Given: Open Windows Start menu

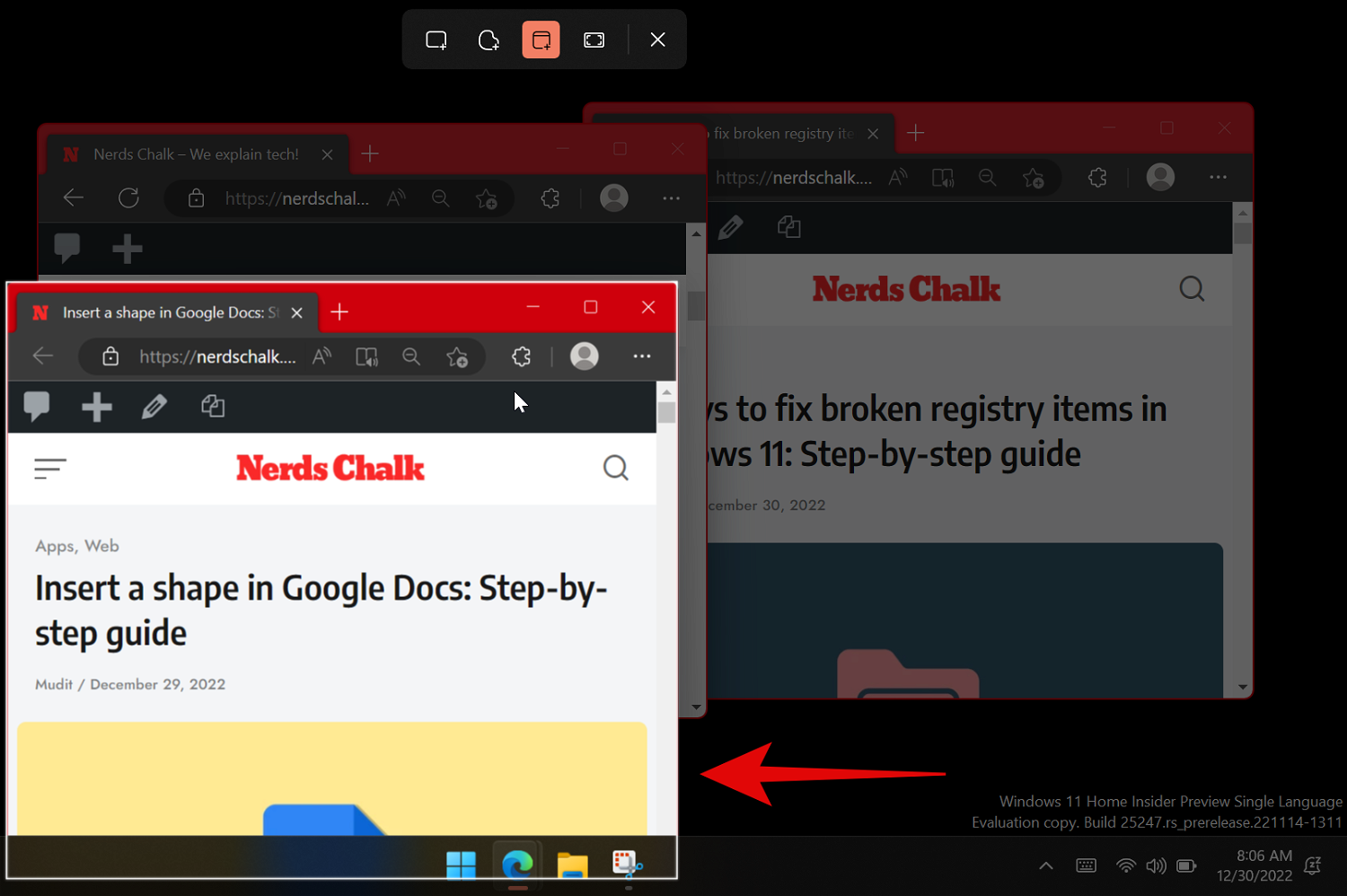Looking at the screenshot, I should (461, 865).
